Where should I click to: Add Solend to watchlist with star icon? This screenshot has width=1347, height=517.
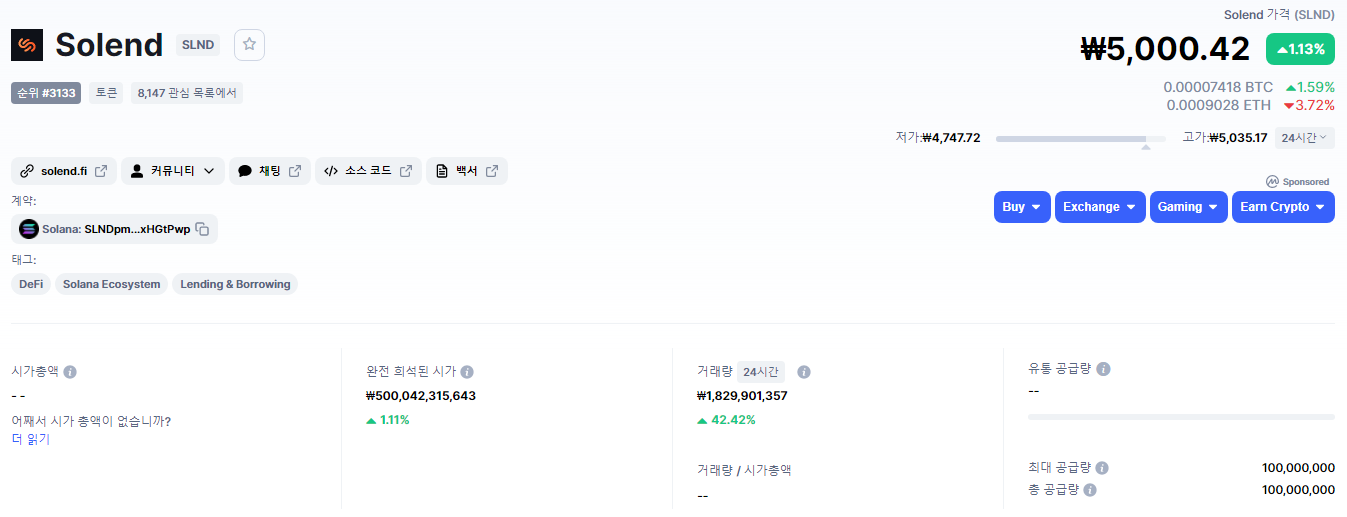click(249, 45)
